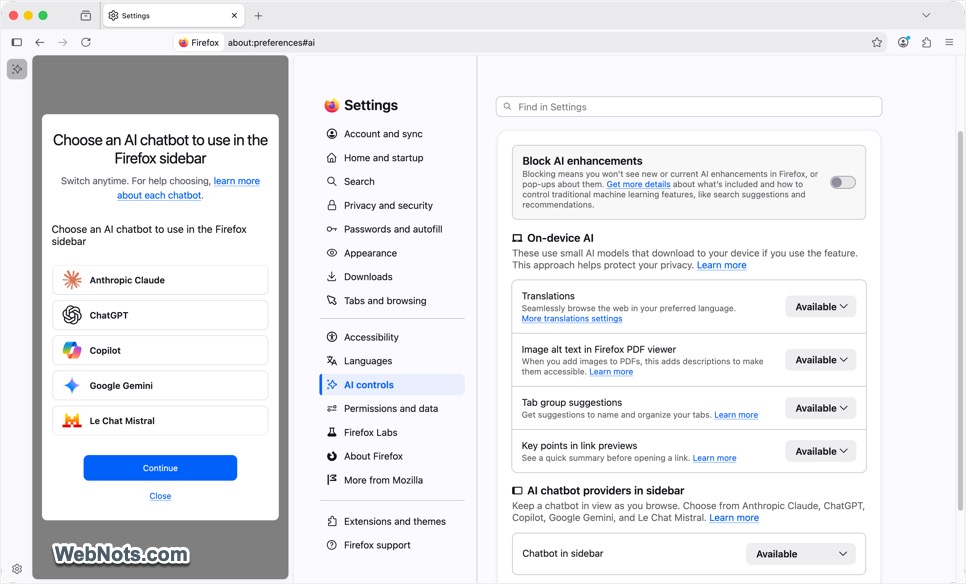This screenshot has height=584, width=966.
Task: Open About Firefox category
Action: [x=392, y=456]
